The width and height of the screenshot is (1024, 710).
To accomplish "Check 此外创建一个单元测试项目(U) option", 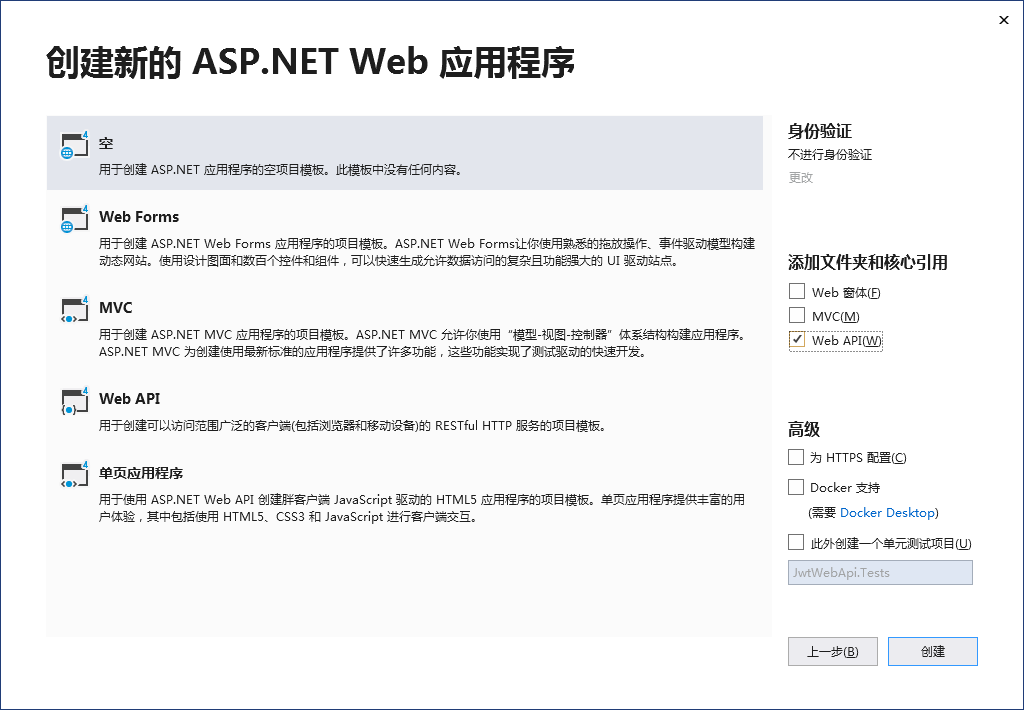I will coord(795,542).
